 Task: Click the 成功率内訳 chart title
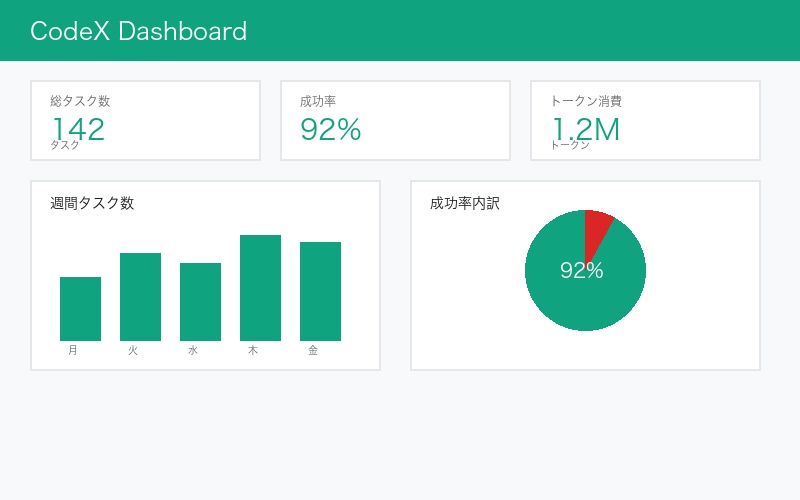pyautogui.click(x=465, y=203)
